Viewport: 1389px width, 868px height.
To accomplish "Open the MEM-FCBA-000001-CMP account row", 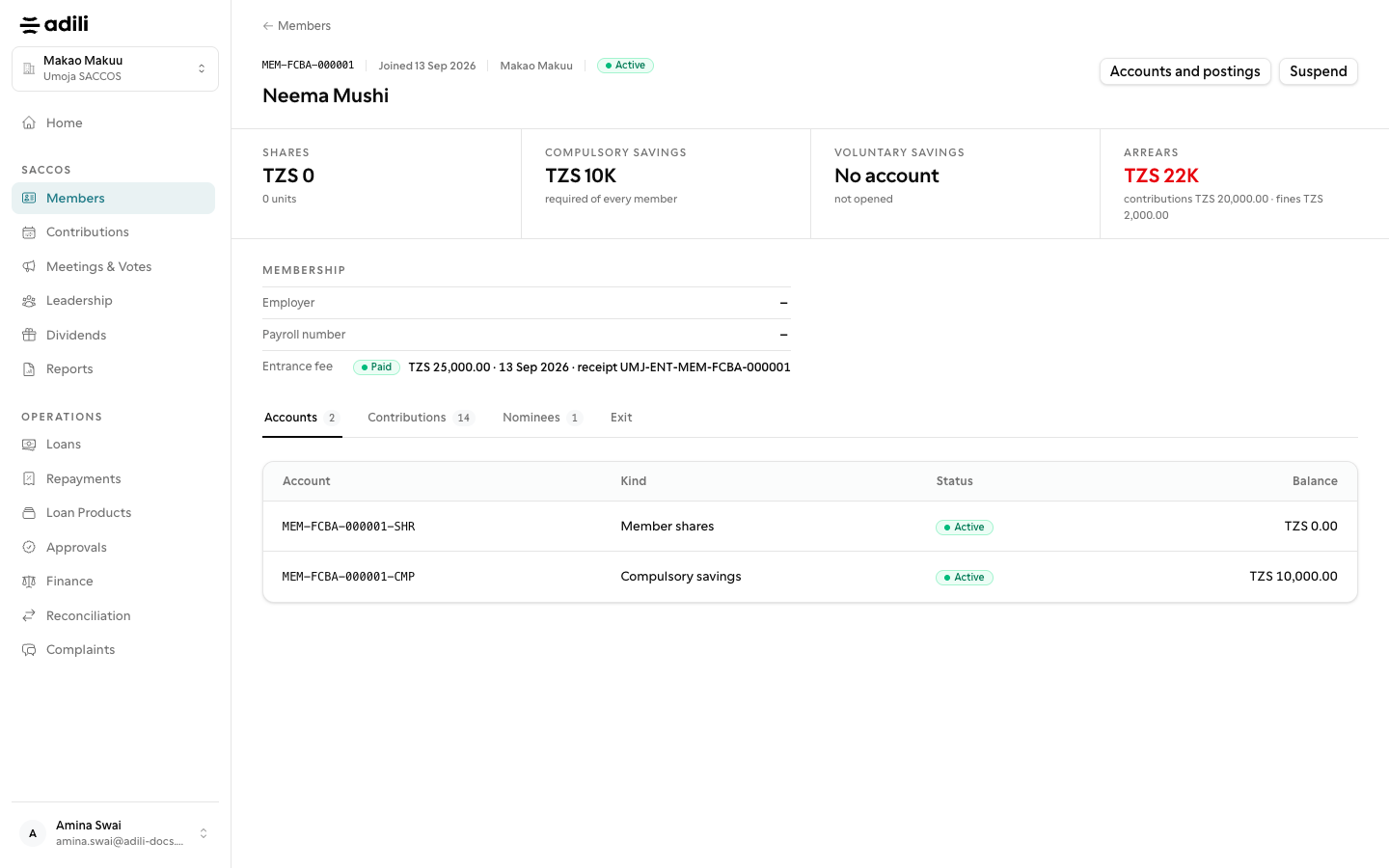I will click(x=810, y=577).
